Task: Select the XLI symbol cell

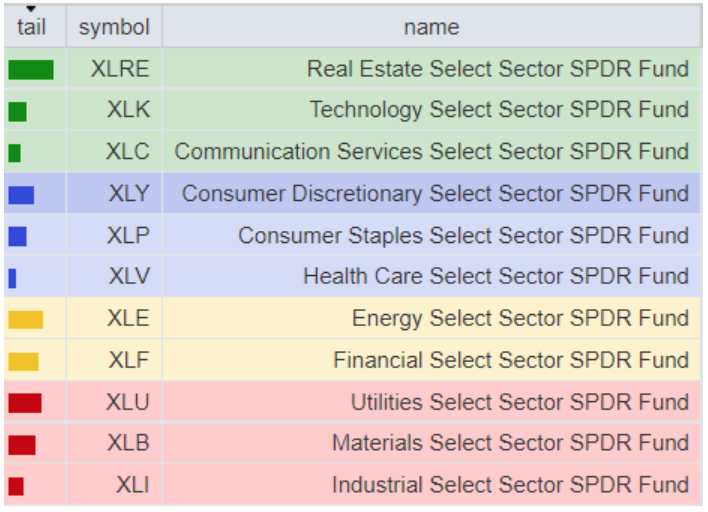Action: coord(132,485)
